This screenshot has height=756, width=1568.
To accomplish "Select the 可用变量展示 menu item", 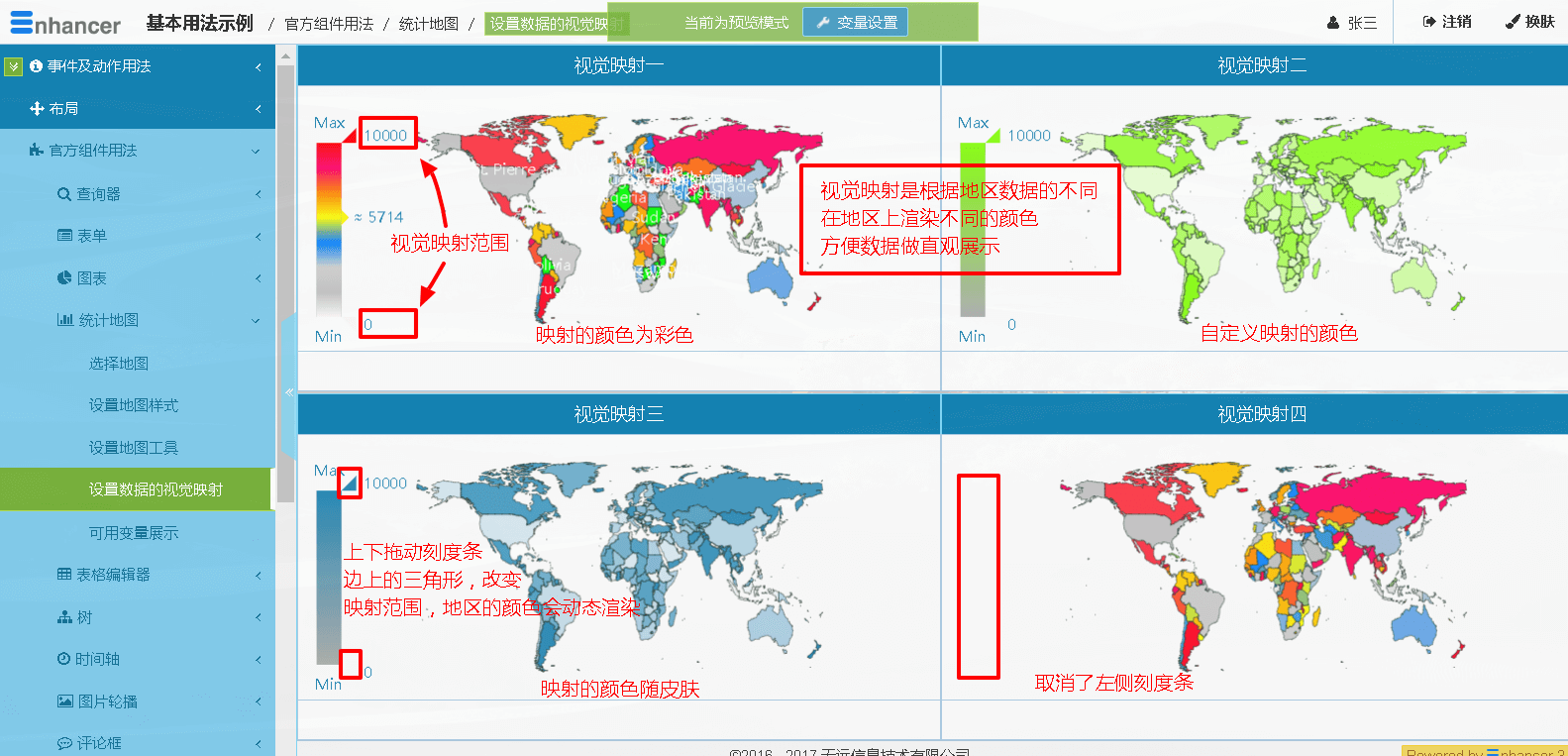I will click(134, 533).
